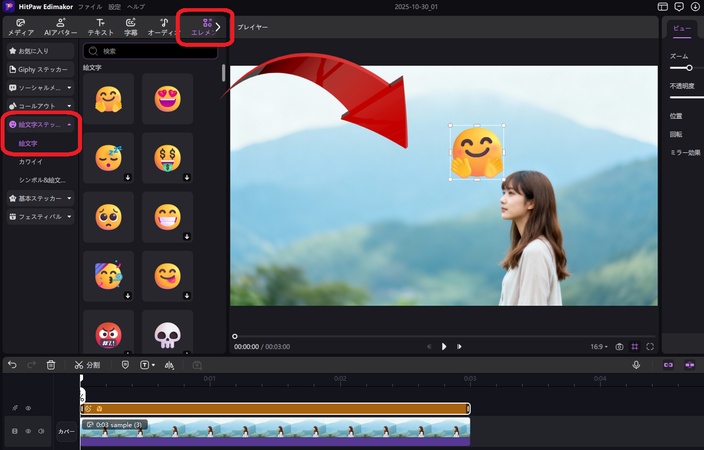704x450 pixels.
Task: Step to the next frame
Action: (x=459, y=346)
